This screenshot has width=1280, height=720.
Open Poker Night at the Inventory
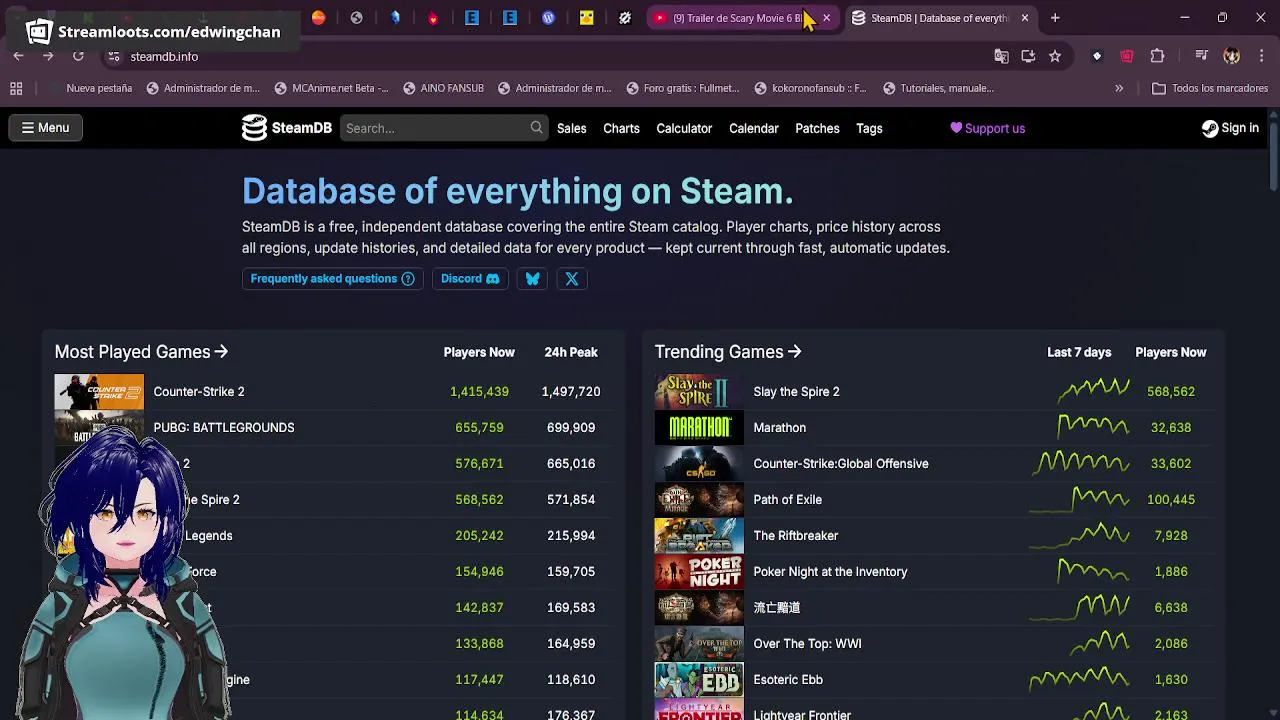point(830,572)
